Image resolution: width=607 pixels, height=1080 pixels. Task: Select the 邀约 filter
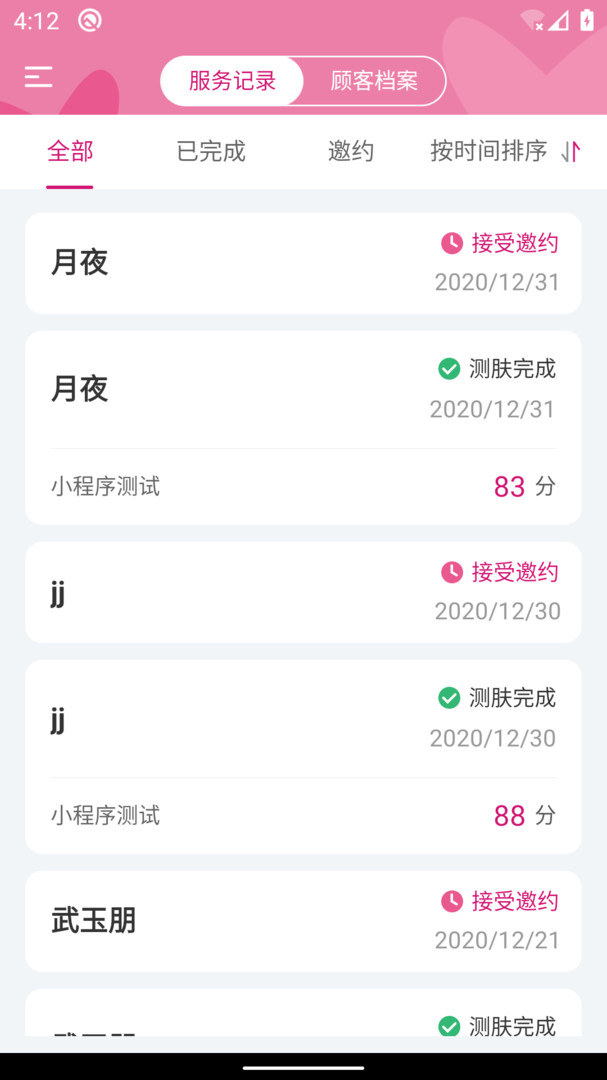(351, 152)
